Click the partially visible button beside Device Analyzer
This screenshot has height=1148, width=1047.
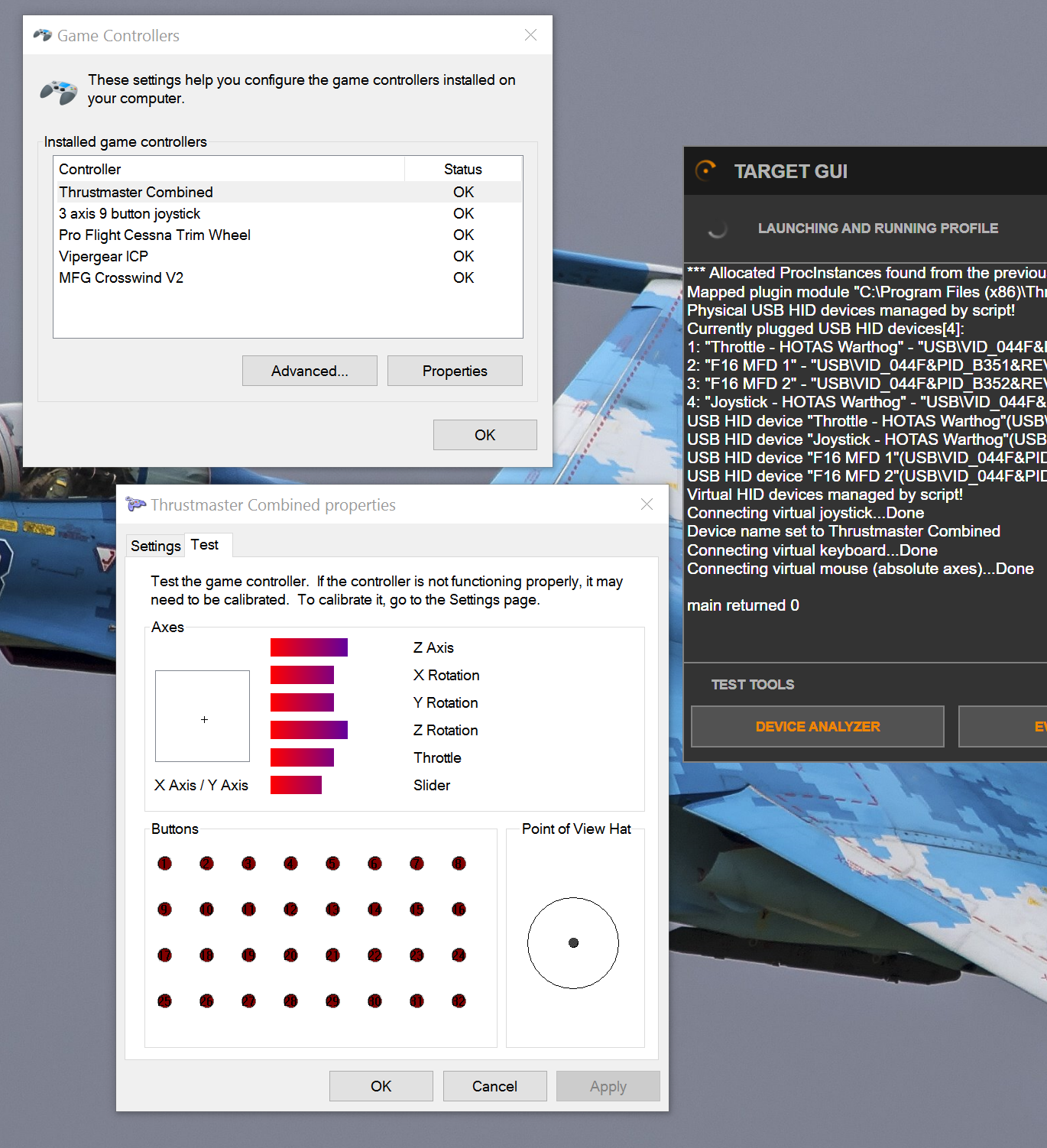click(x=1003, y=726)
